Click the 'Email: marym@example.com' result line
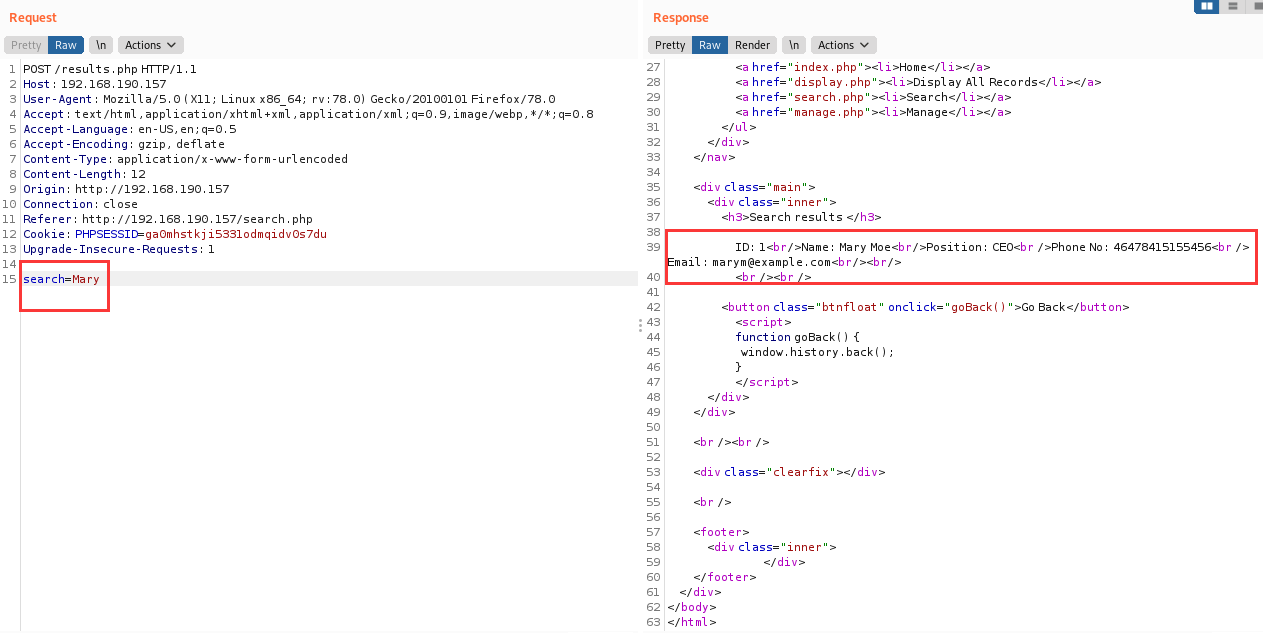 click(x=784, y=262)
